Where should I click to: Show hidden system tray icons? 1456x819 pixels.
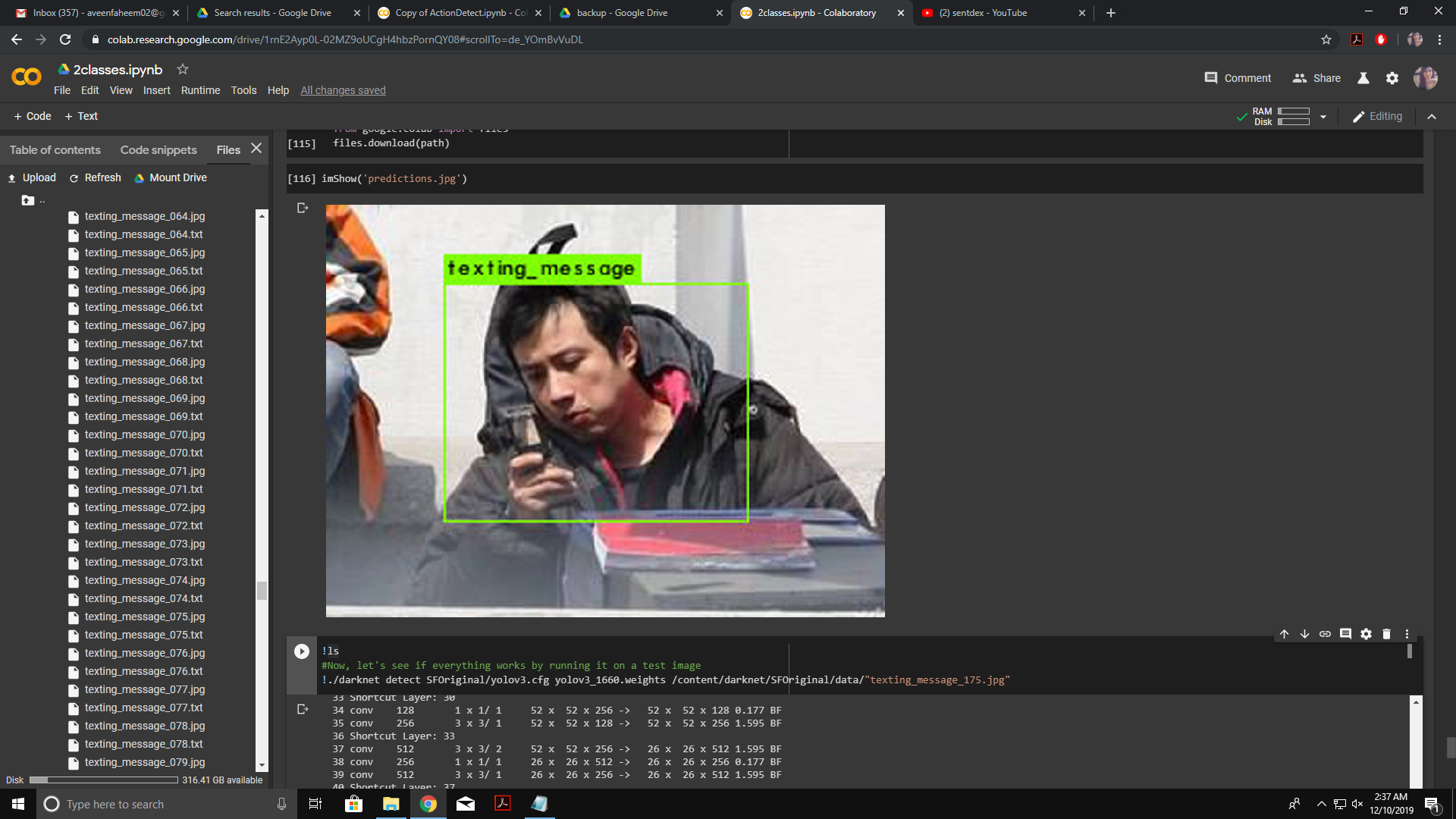tap(1322, 804)
